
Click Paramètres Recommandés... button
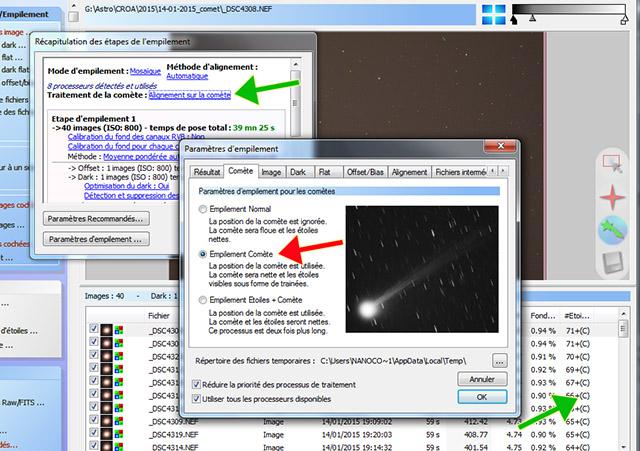click(96, 219)
